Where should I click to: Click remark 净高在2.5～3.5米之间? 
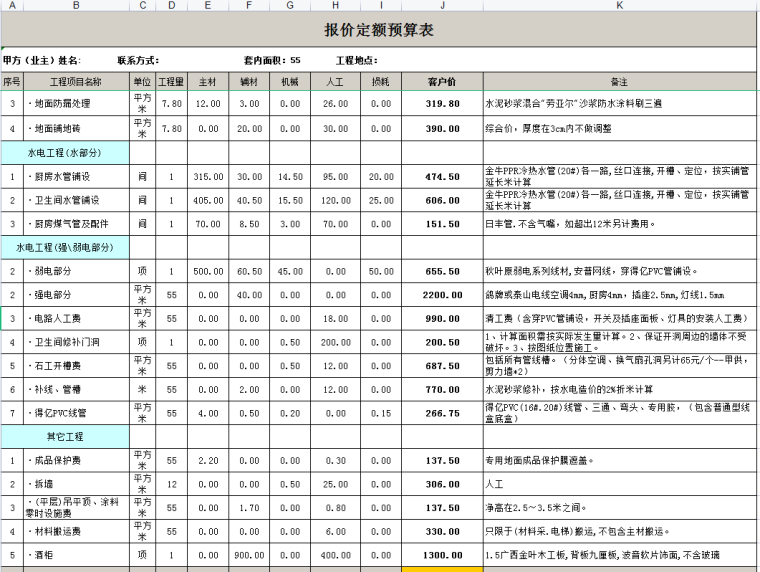619,508
